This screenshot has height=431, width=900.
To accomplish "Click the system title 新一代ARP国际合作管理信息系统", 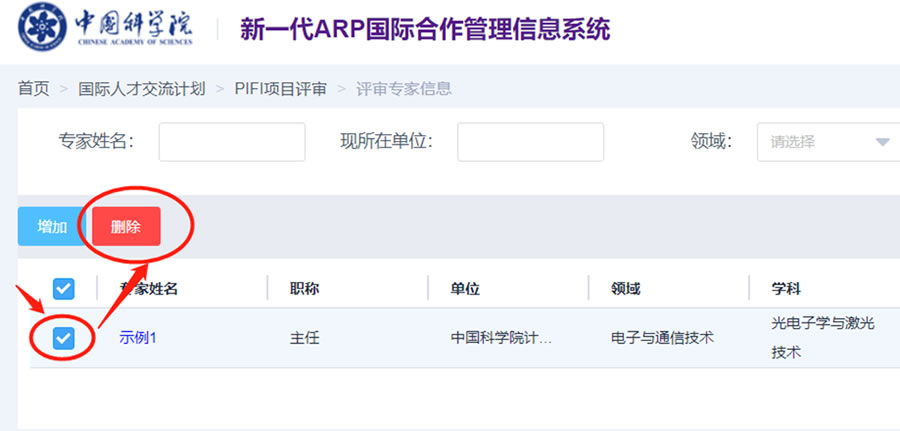I will (425, 30).
